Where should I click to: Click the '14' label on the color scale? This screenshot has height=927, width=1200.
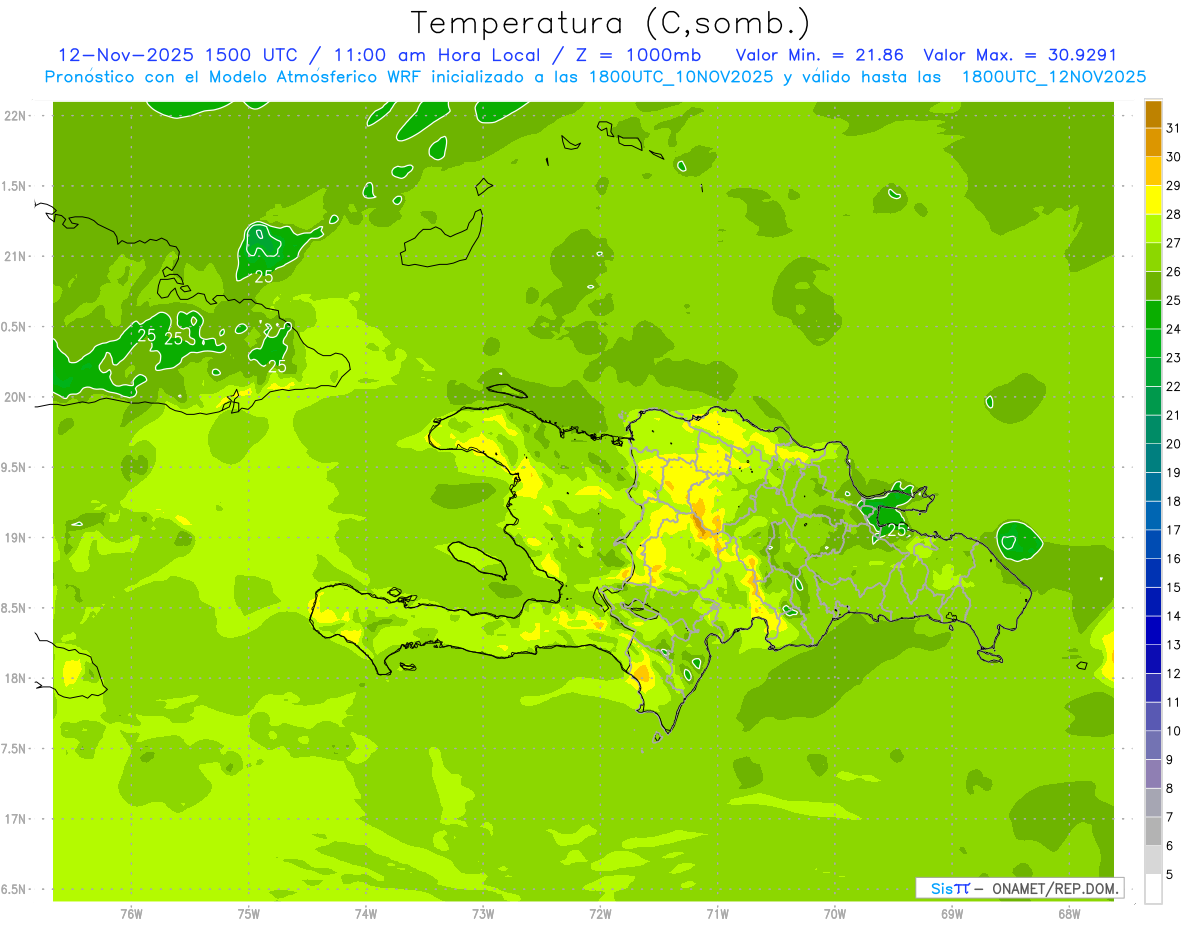point(1174,616)
